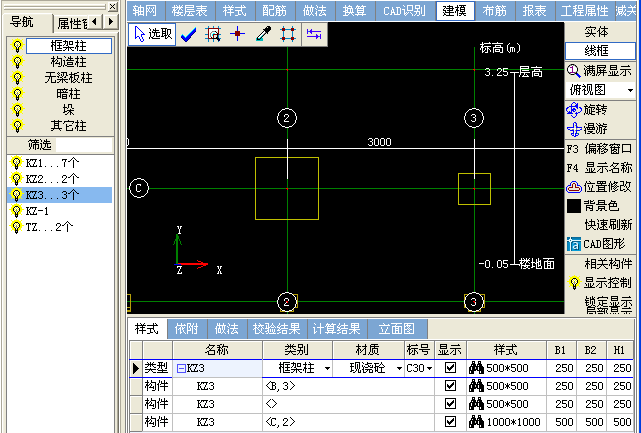This screenshot has height=433, width=641.
Task: Click the 位置修改 stamp icon
Action: [x=574, y=187]
